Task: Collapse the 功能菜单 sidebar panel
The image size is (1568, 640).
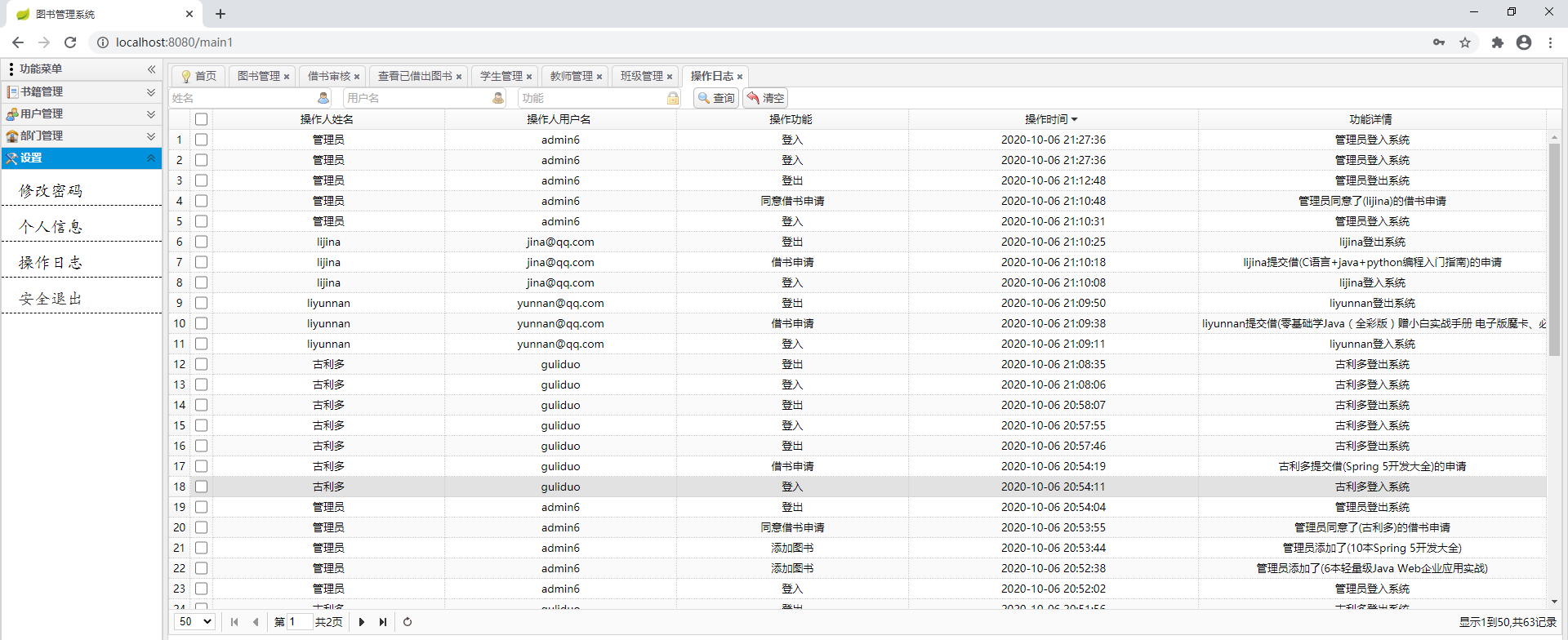Action: 151,69
